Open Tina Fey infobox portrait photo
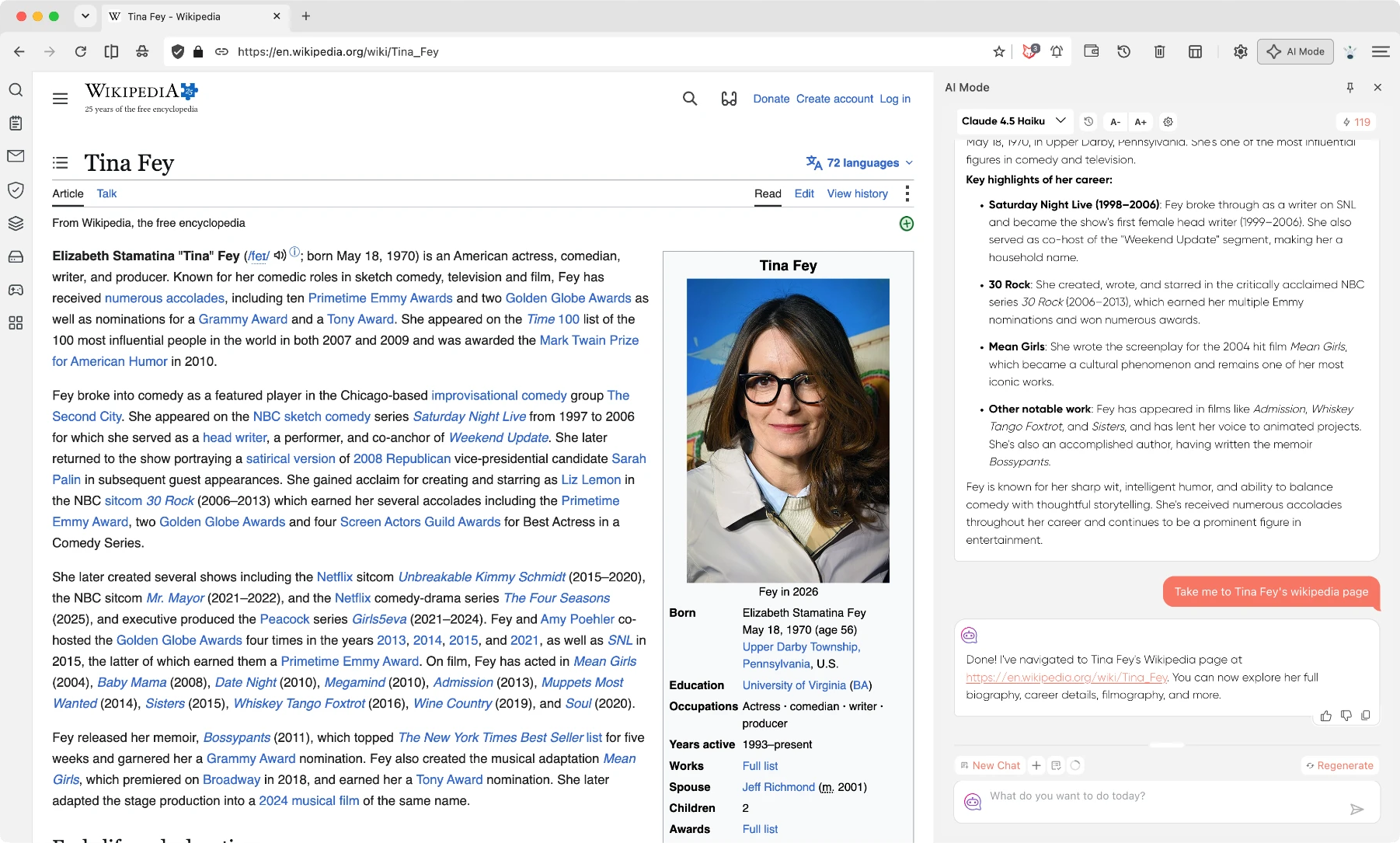The image size is (1400, 843). [788, 430]
